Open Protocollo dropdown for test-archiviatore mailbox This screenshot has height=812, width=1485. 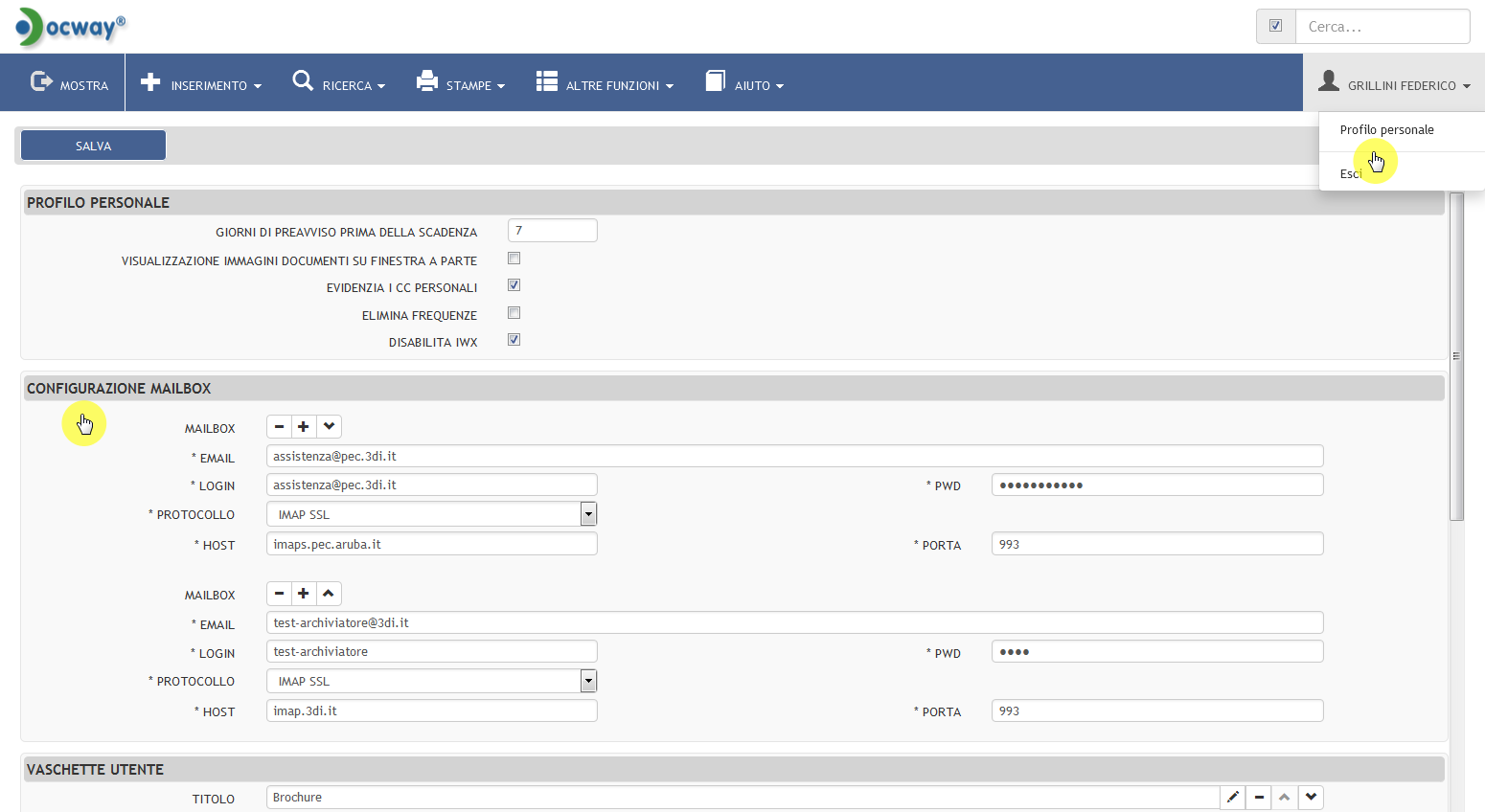(588, 681)
